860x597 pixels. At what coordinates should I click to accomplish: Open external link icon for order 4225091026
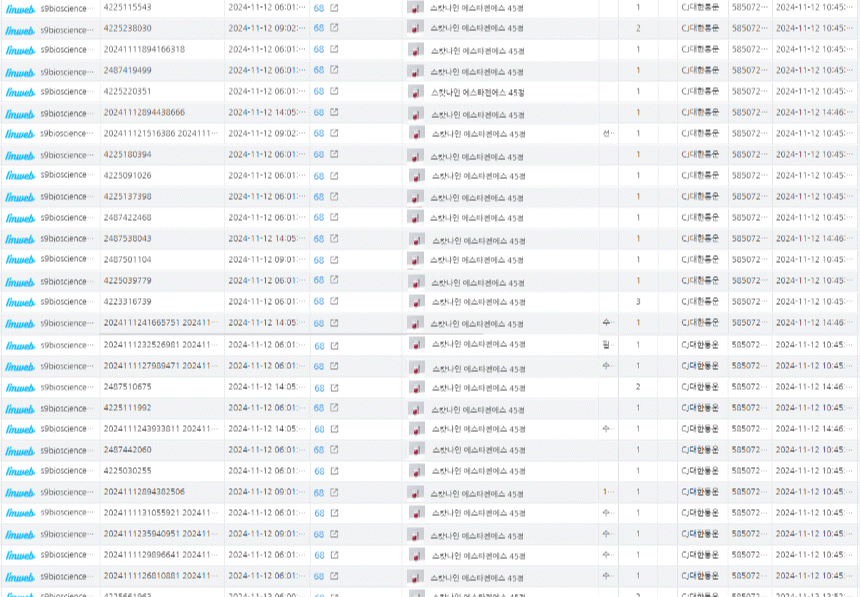(x=334, y=176)
